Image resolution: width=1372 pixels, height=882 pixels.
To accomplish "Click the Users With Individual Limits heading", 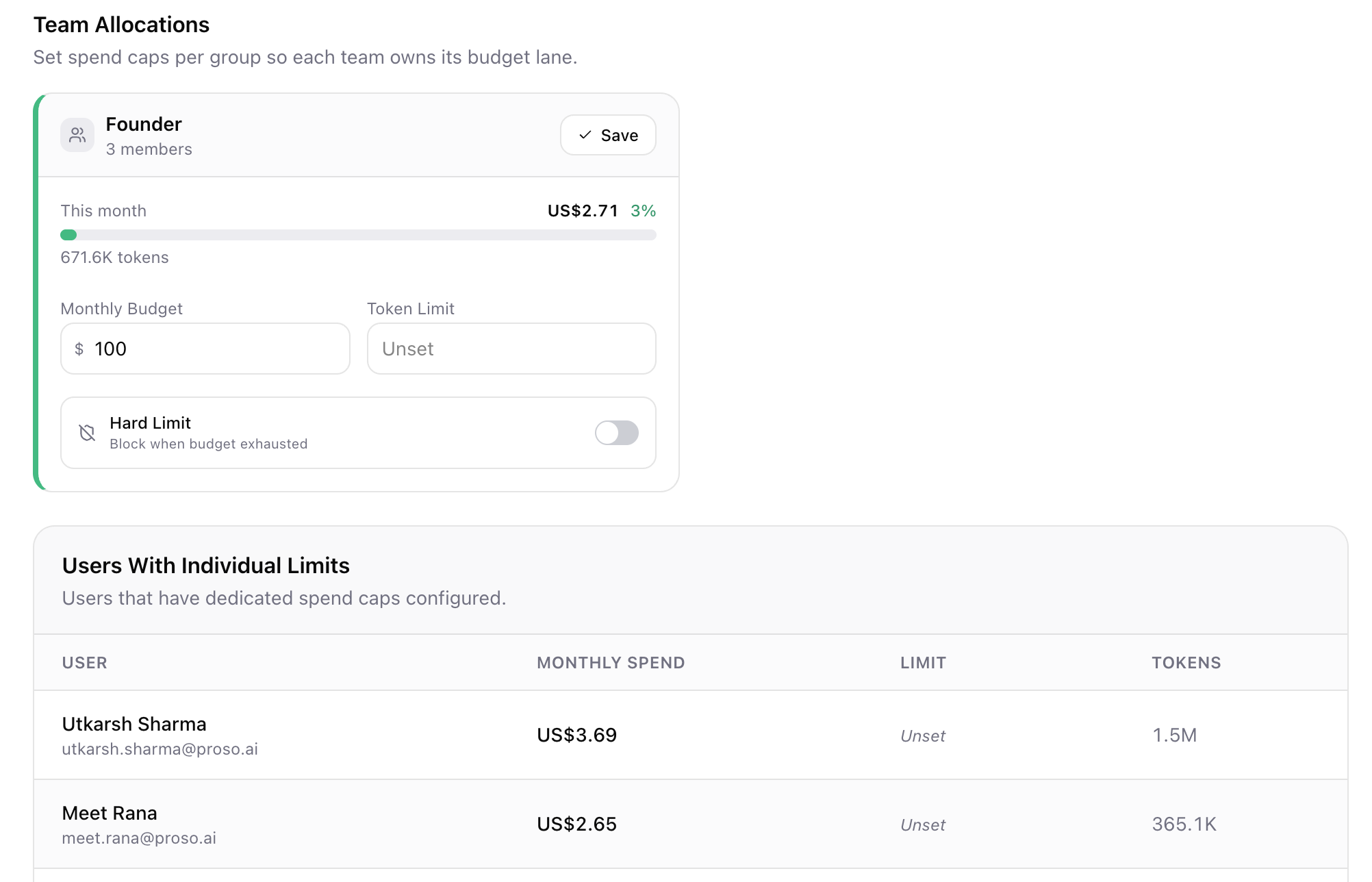I will tap(206, 566).
